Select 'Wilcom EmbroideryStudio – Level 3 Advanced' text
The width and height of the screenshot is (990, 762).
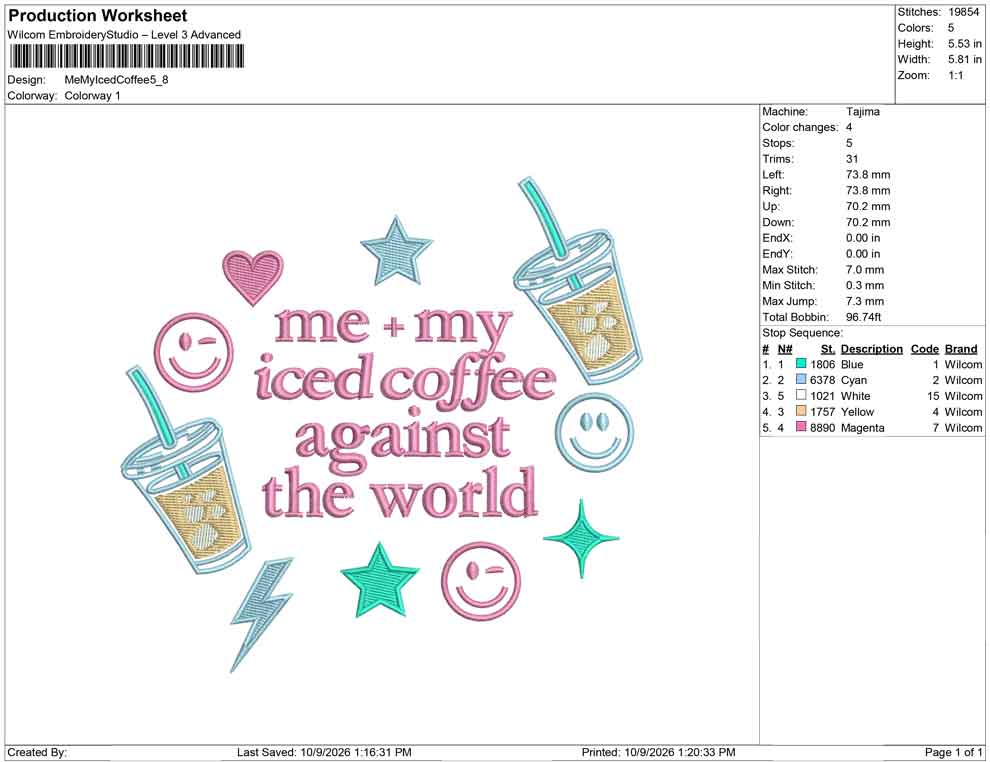(124, 35)
